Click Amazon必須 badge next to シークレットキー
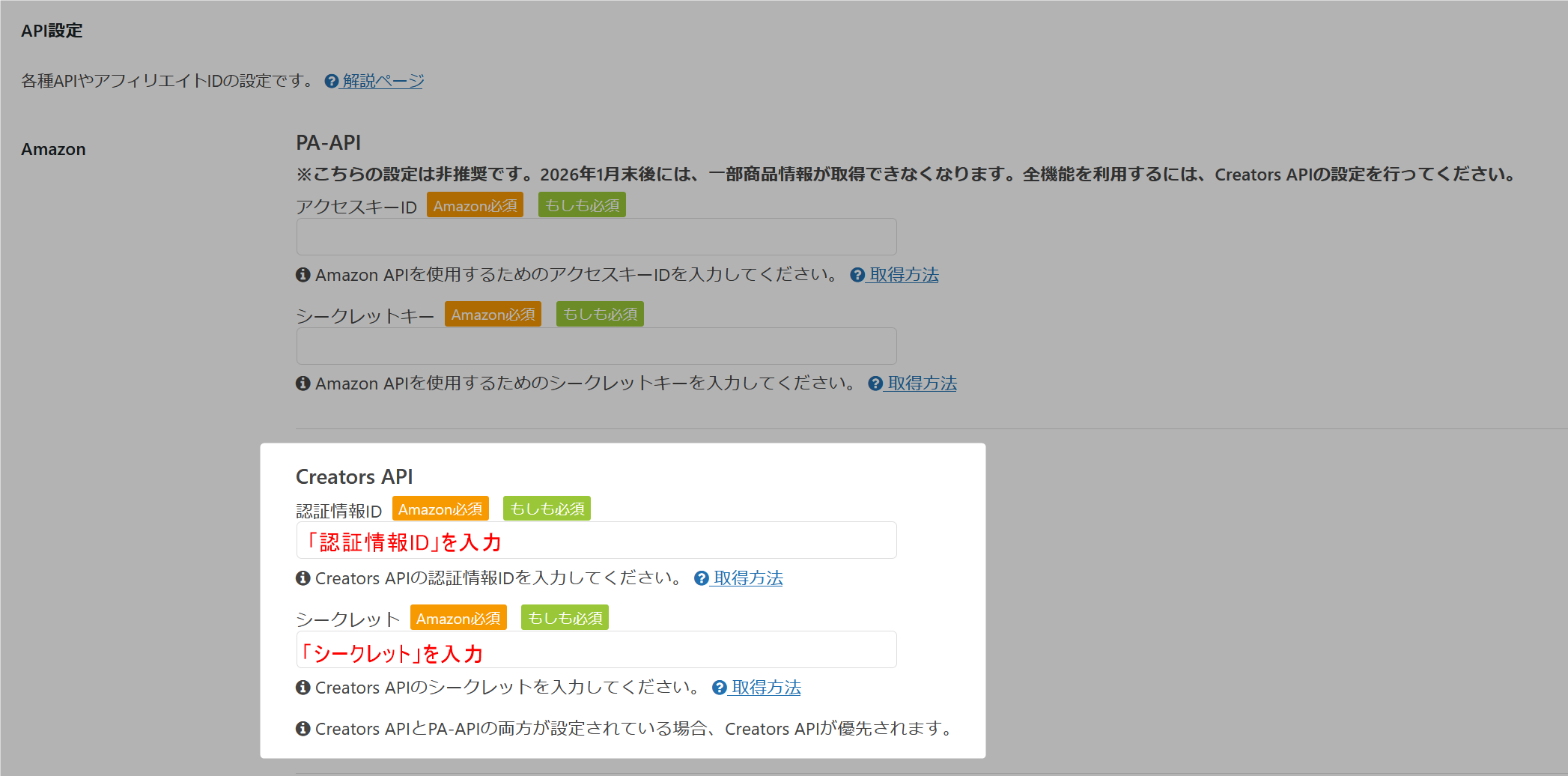Viewport: 1568px width, 776px height. click(493, 315)
